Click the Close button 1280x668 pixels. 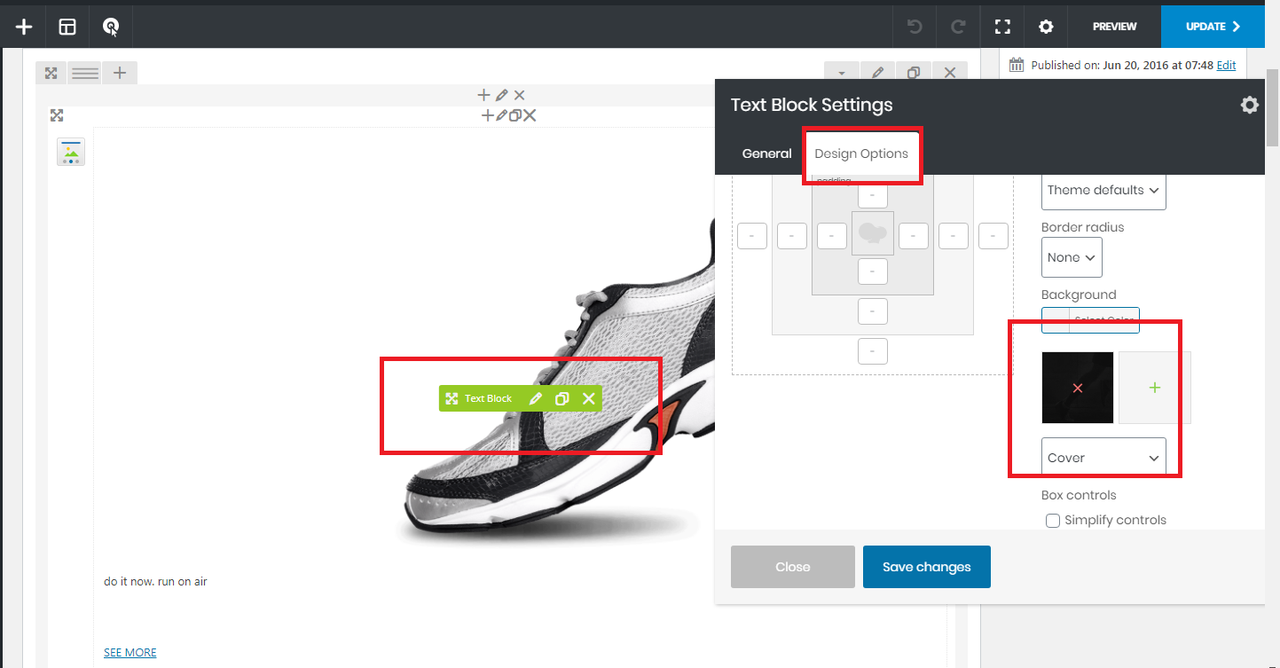point(793,567)
